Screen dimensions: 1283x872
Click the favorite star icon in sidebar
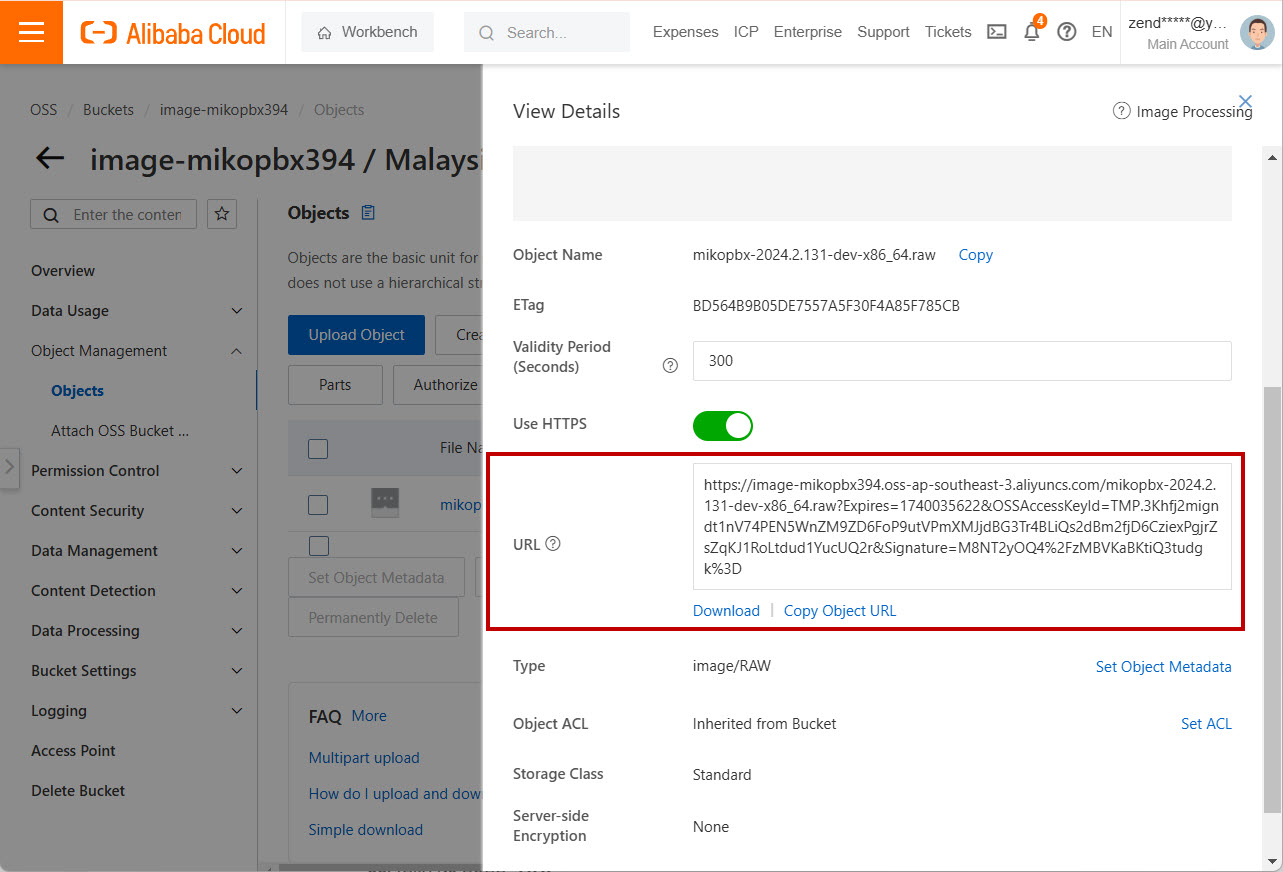point(222,214)
